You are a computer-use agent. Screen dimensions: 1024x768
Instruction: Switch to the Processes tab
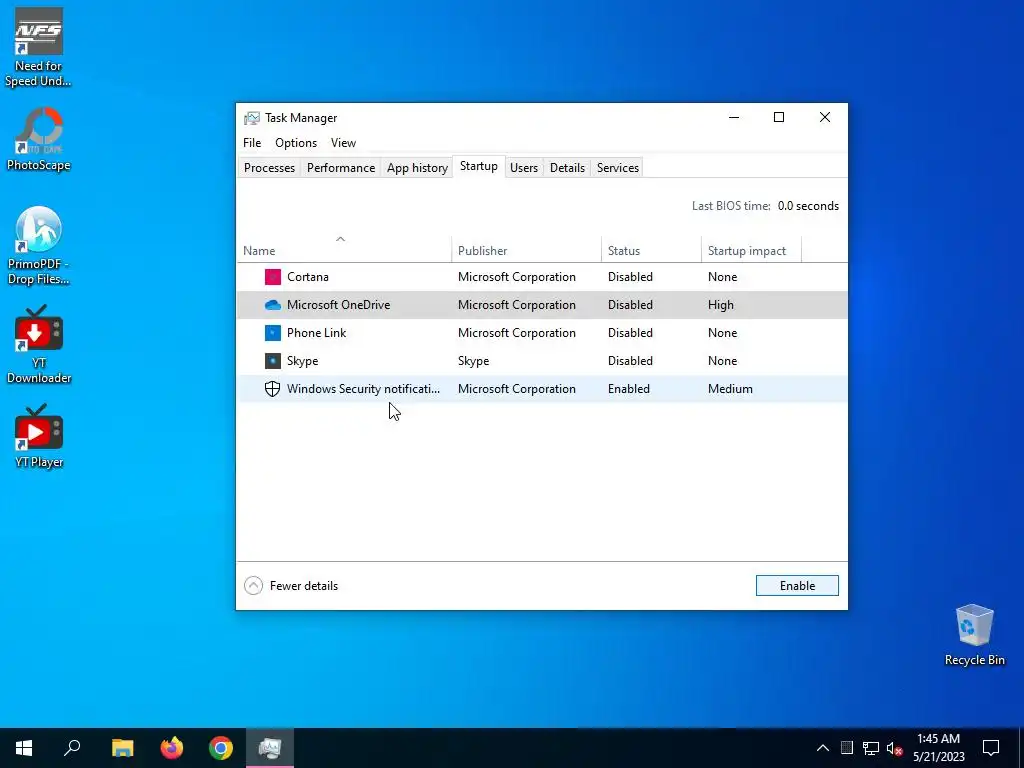[x=269, y=168]
